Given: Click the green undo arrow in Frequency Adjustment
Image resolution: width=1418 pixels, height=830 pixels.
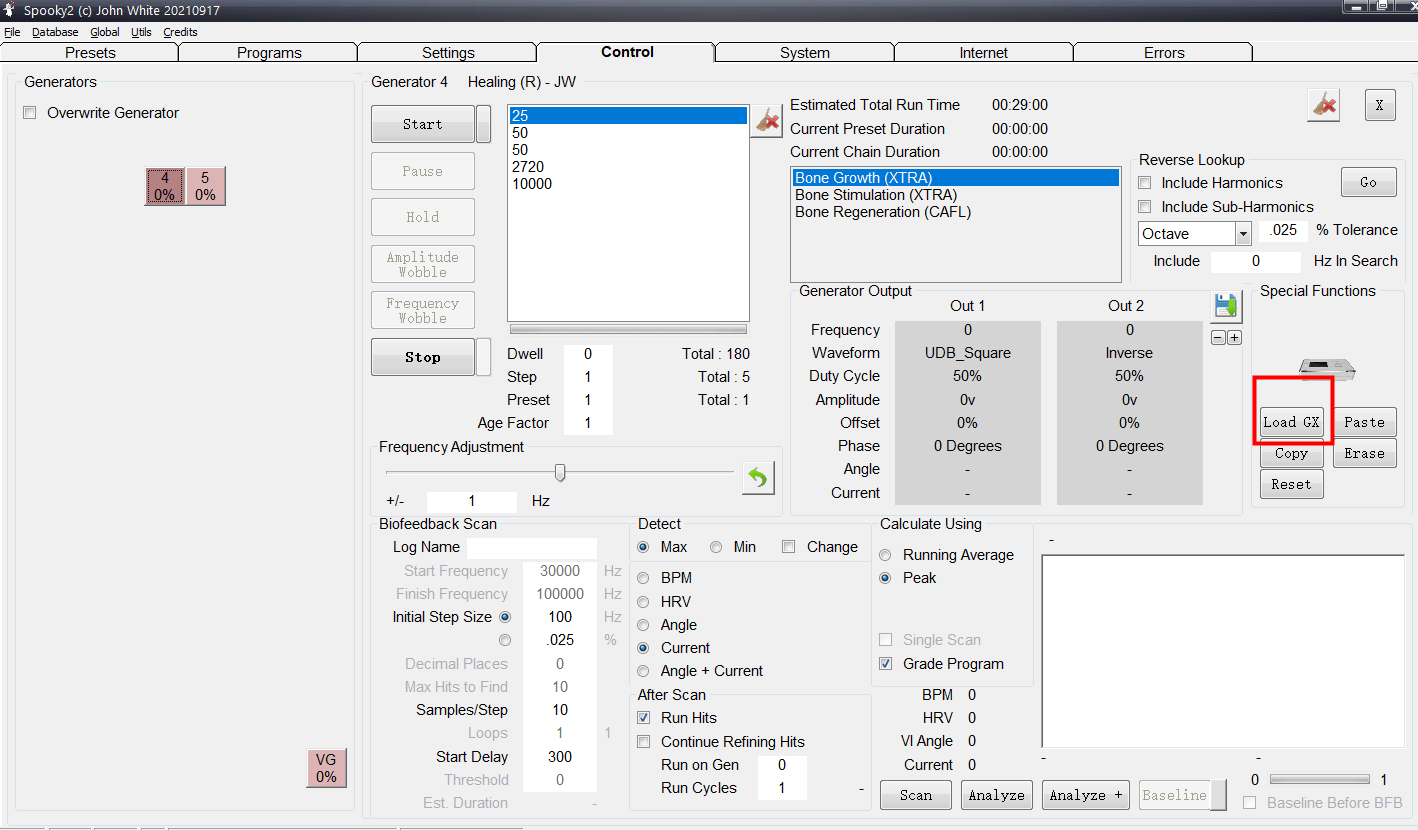Looking at the screenshot, I should click(x=758, y=478).
